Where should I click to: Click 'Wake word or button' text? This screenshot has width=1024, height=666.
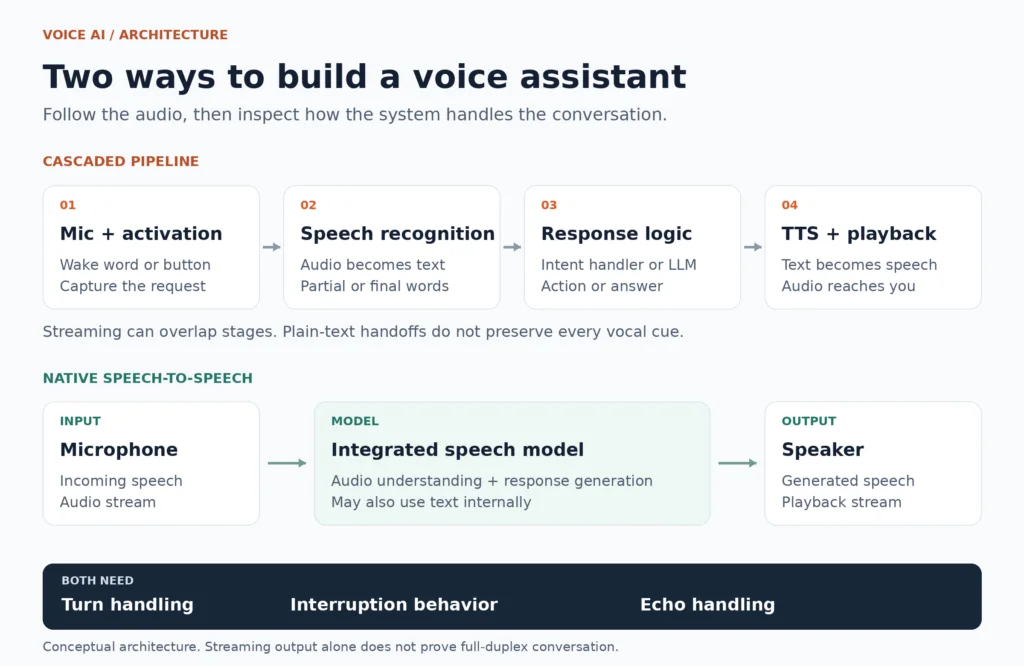click(x=135, y=265)
